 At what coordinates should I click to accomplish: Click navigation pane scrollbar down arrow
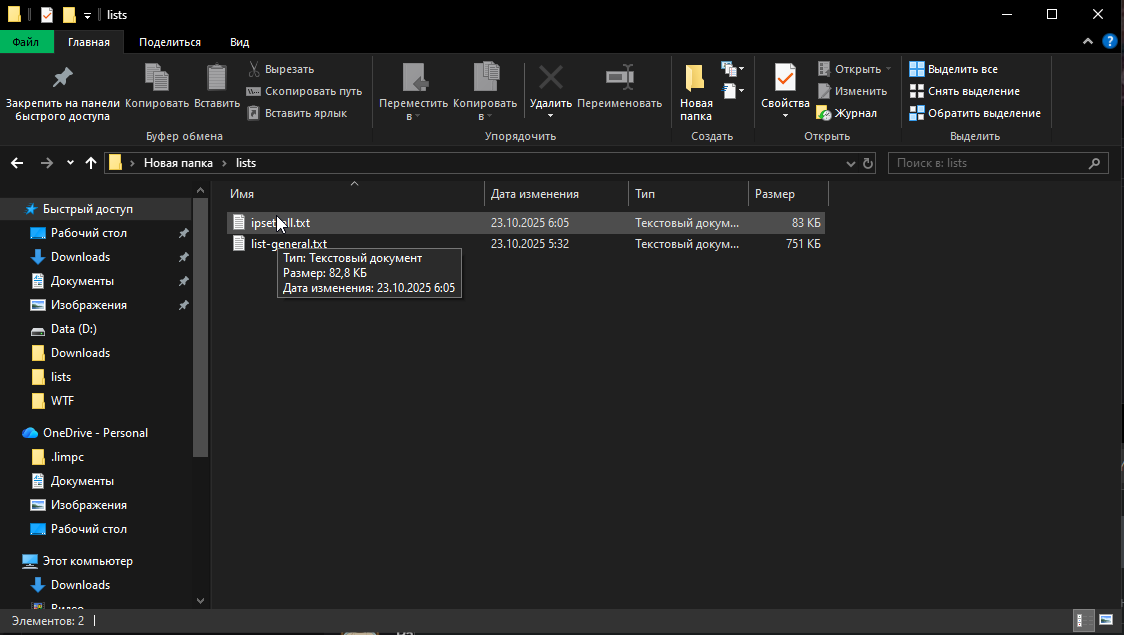click(200, 601)
